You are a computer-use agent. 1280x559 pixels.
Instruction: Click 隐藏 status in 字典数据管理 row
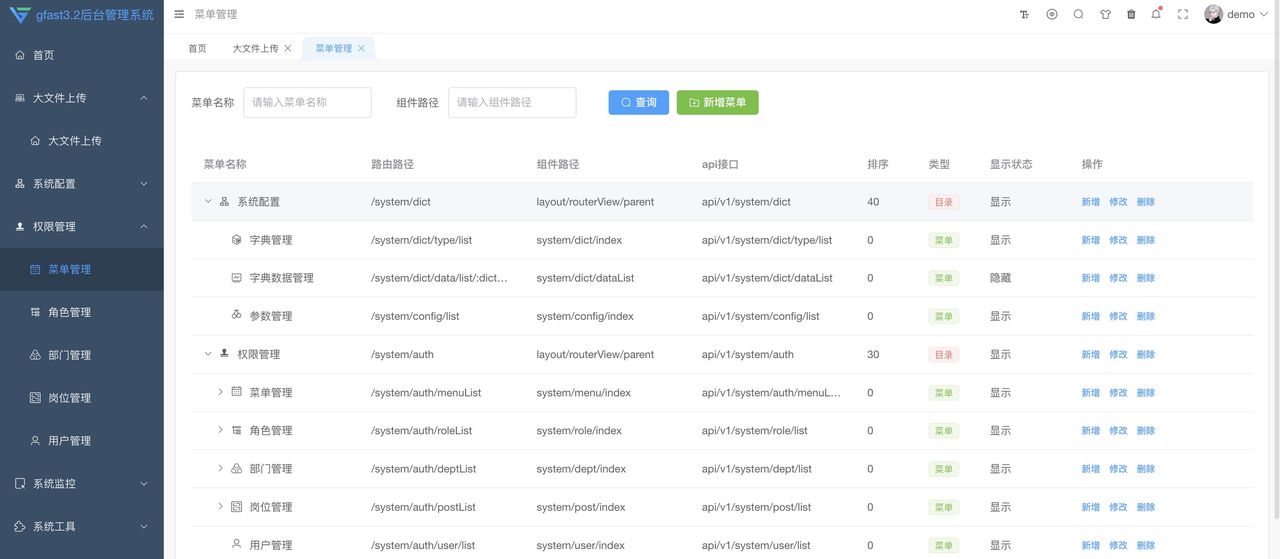[x=1000, y=278]
